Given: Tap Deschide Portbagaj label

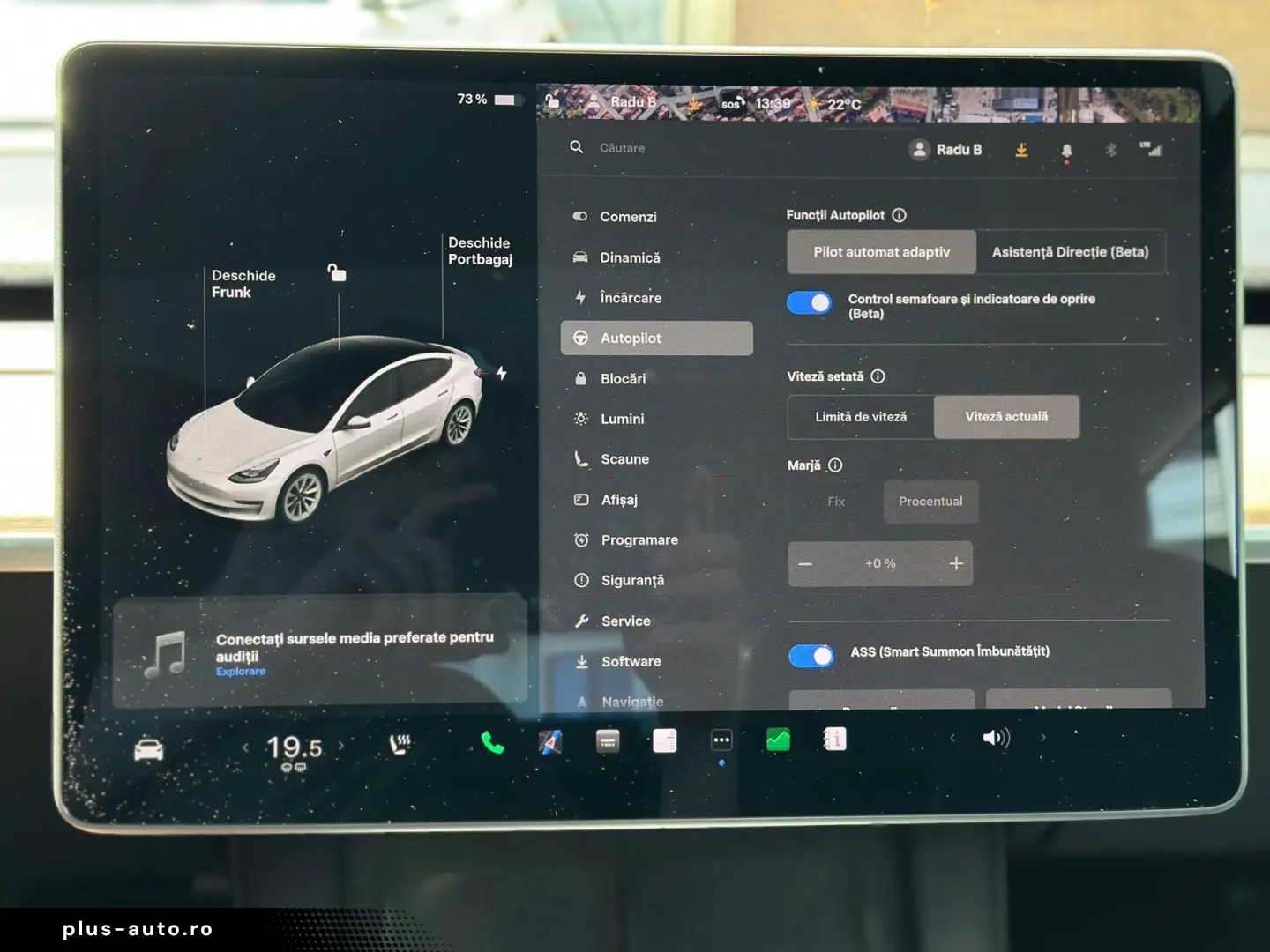Looking at the screenshot, I should (x=480, y=251).
